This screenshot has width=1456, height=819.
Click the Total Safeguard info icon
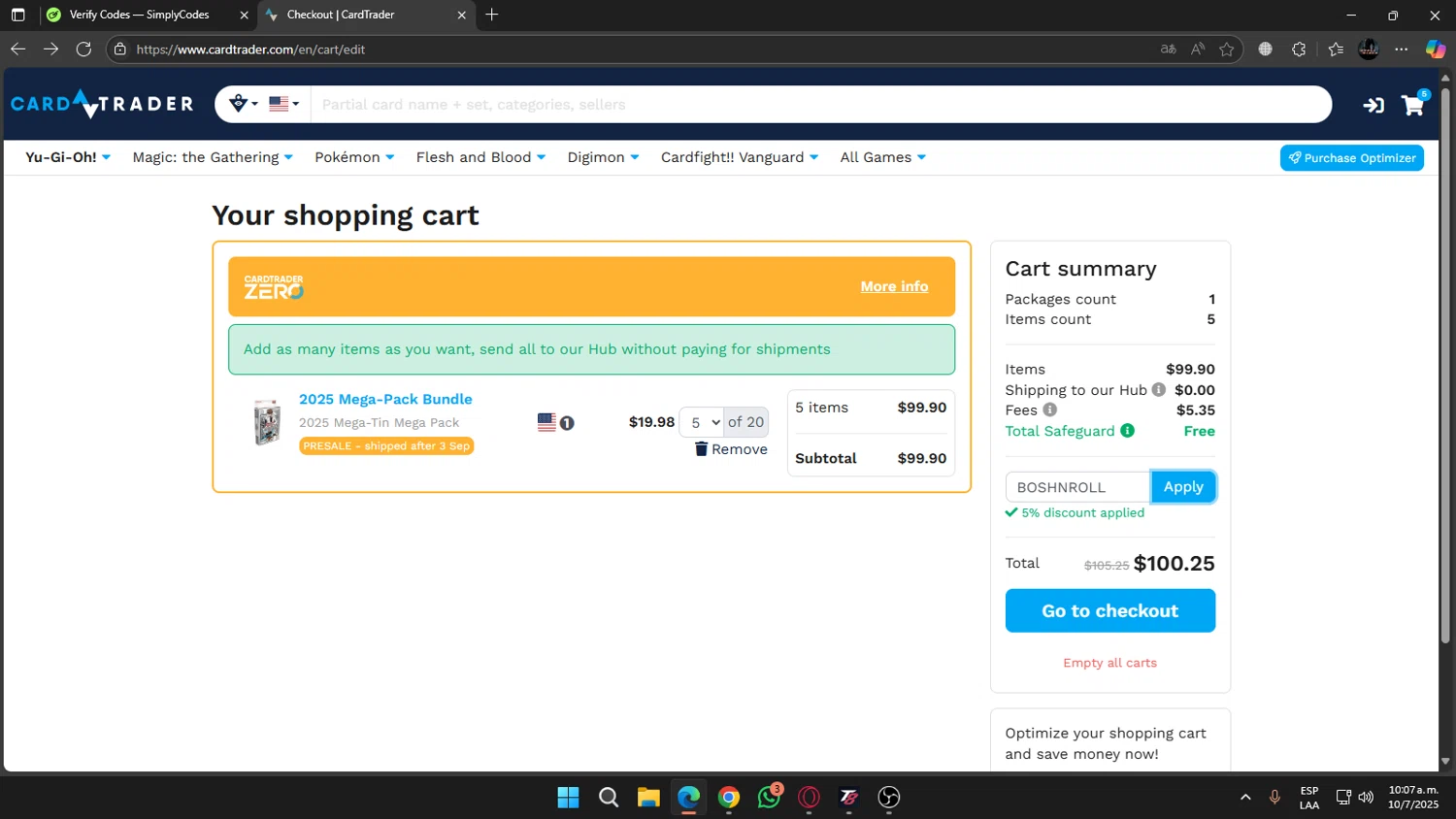1127,430
